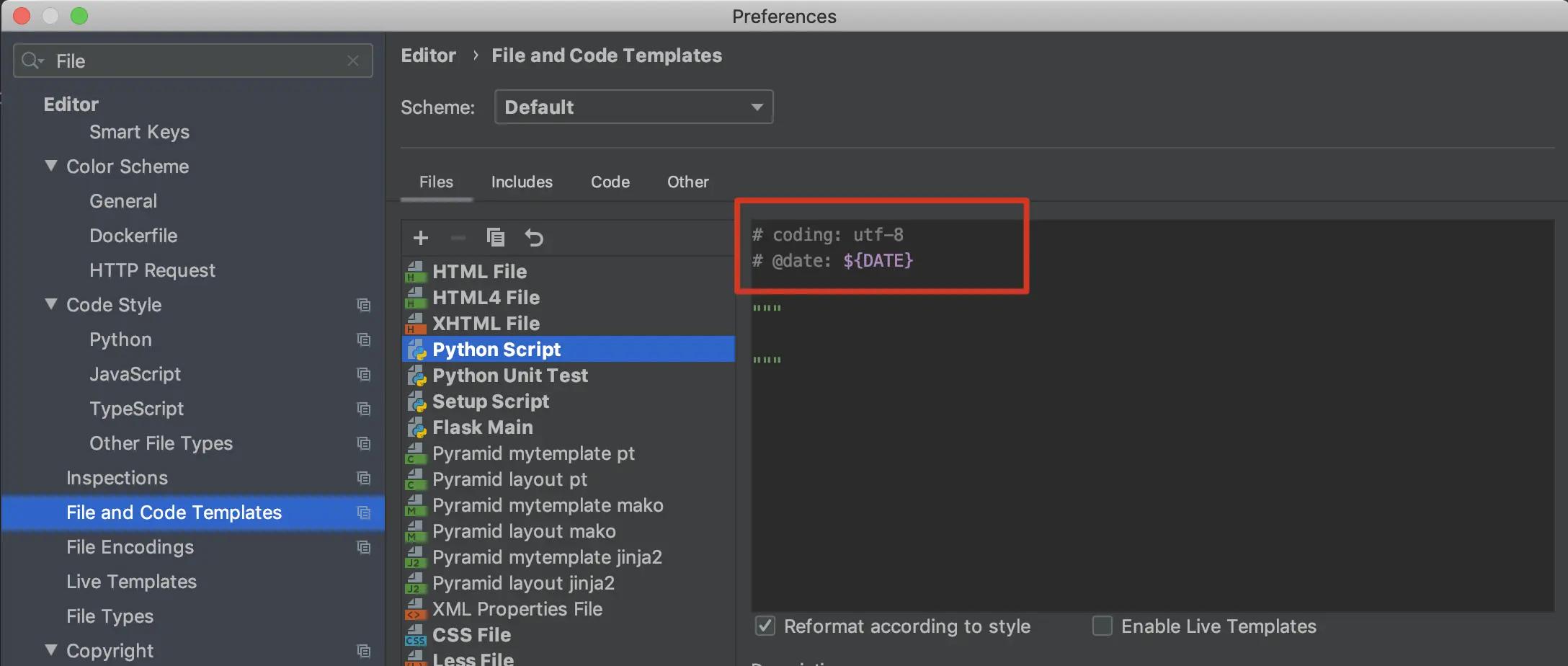Switch to the Code tab
The height and width of the screenshot is (666, 1568).
pyautogui.click(x=610, y=182)
